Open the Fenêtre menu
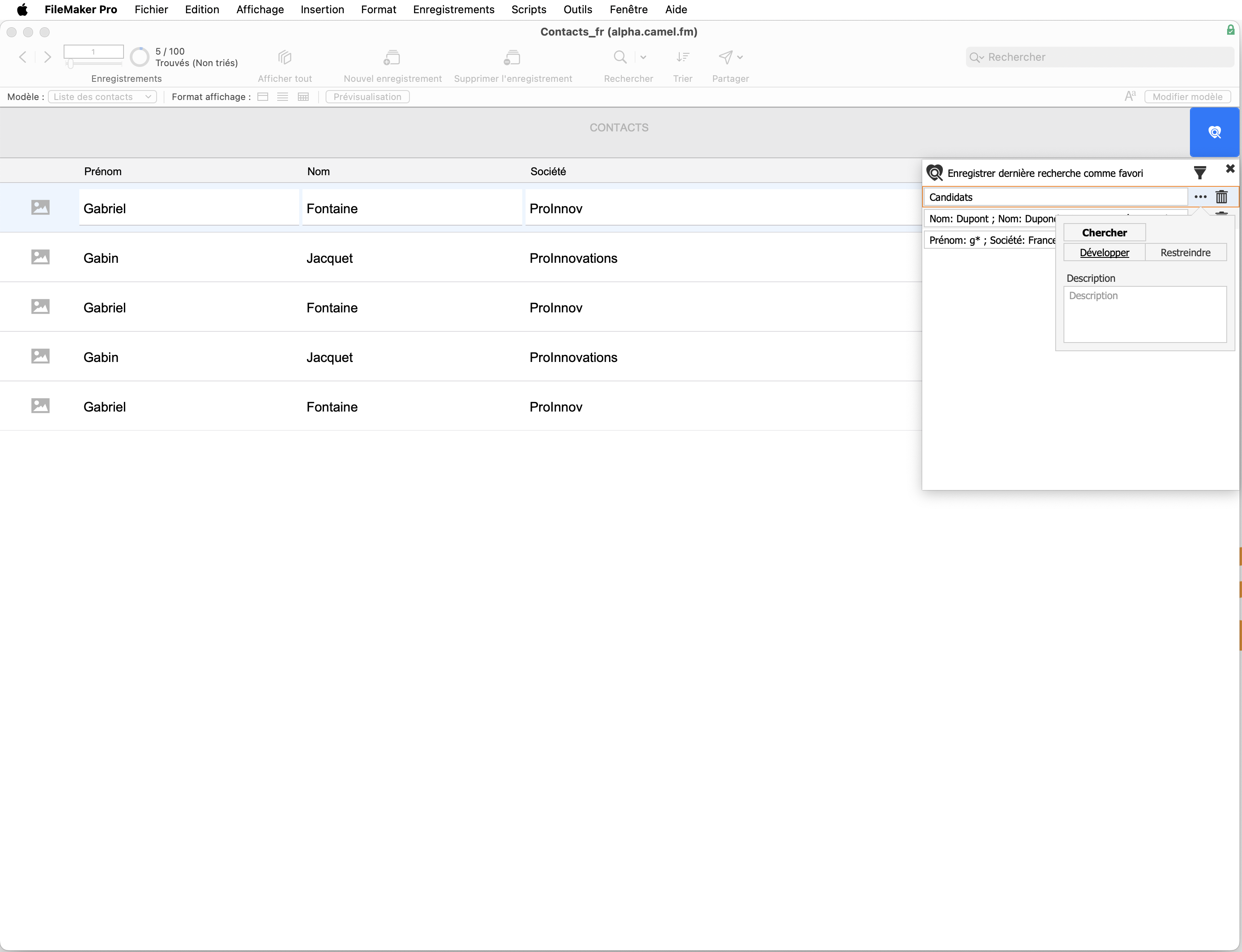1242x952 pixels. [629, 10]
